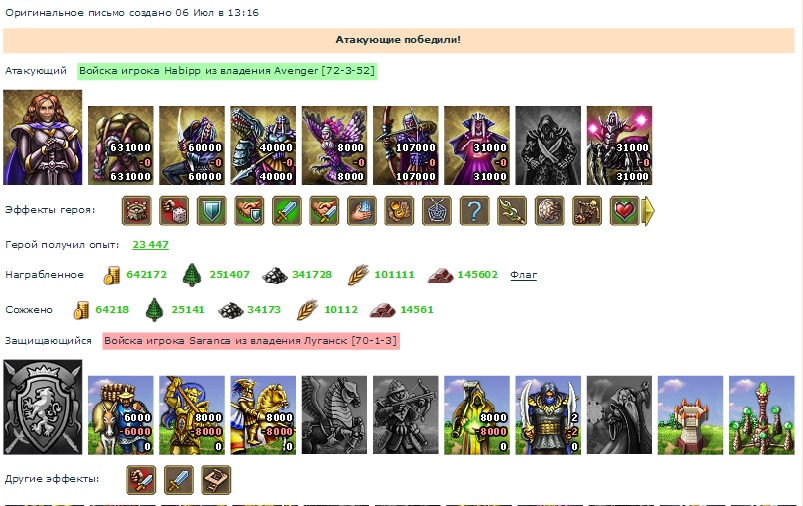Click the golden trident effect icon
Image resolution: width=803 pixels, height=506 pixels.
pyautogui.click(x=512, y=211)
